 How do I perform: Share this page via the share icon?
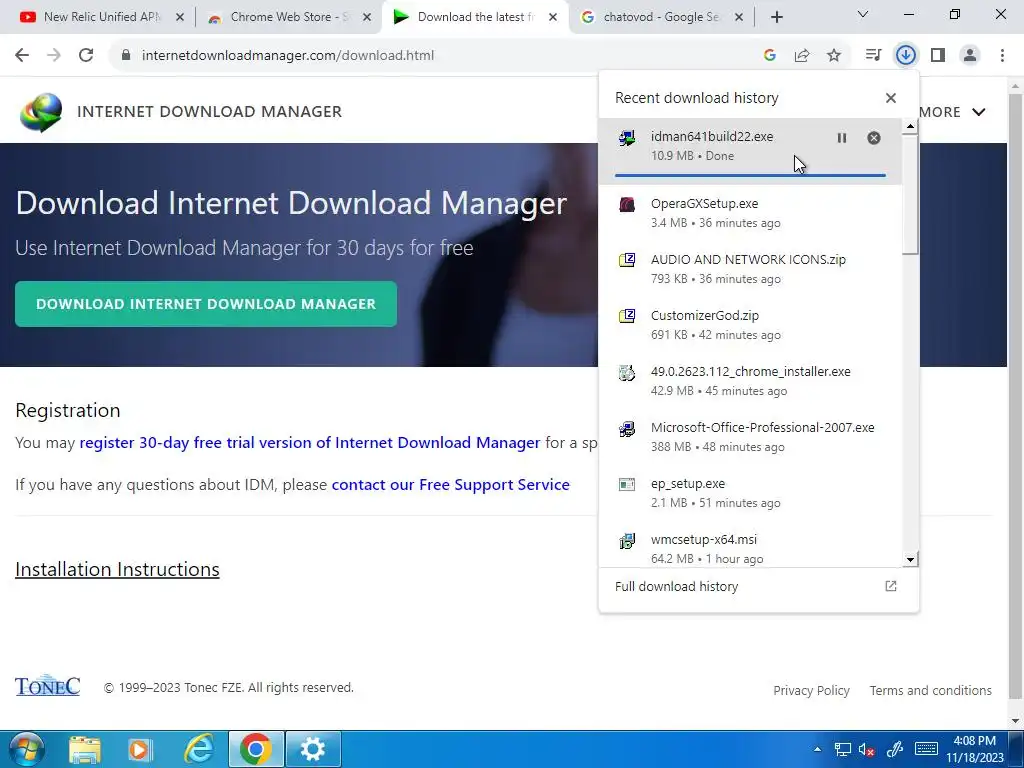click(x=802, y=56)
